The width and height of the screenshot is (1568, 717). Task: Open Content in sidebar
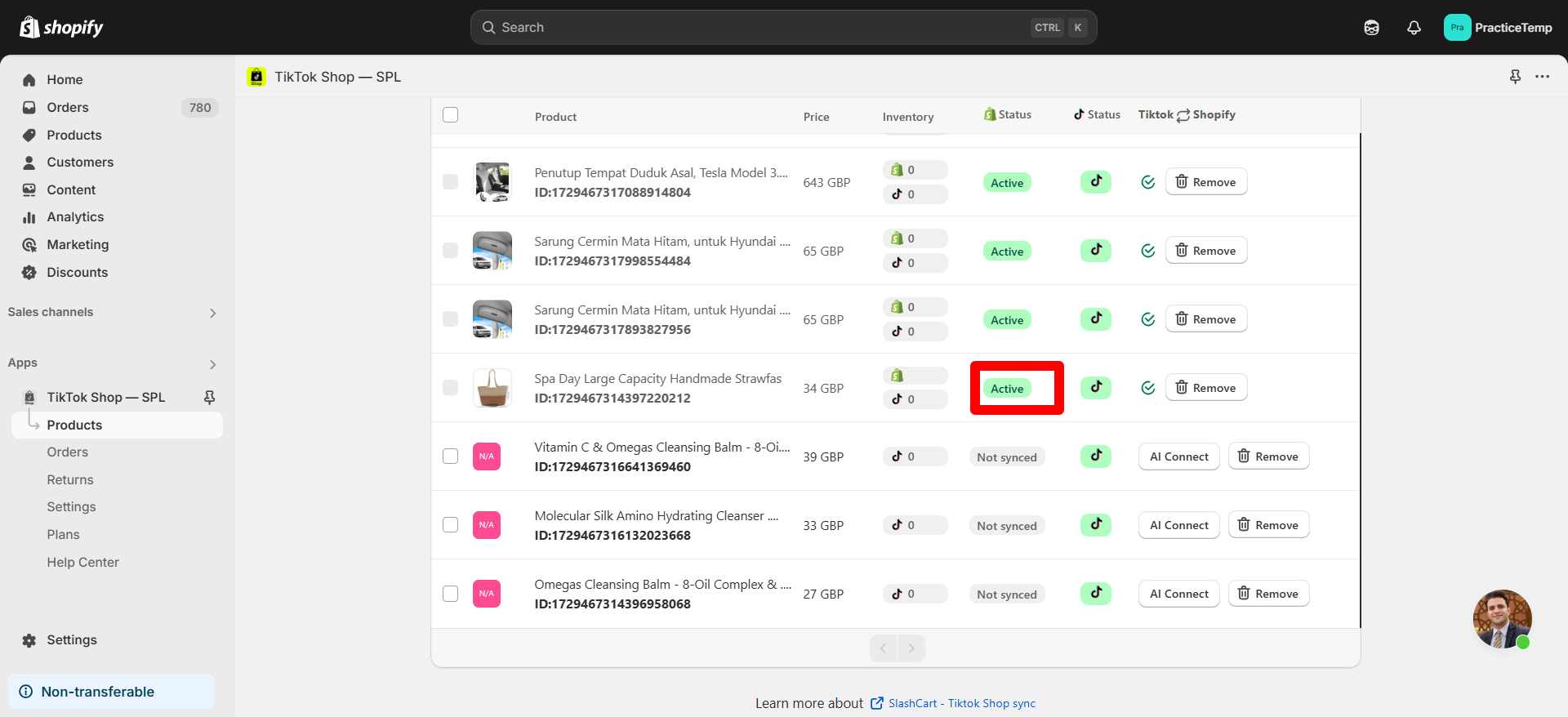71,189
